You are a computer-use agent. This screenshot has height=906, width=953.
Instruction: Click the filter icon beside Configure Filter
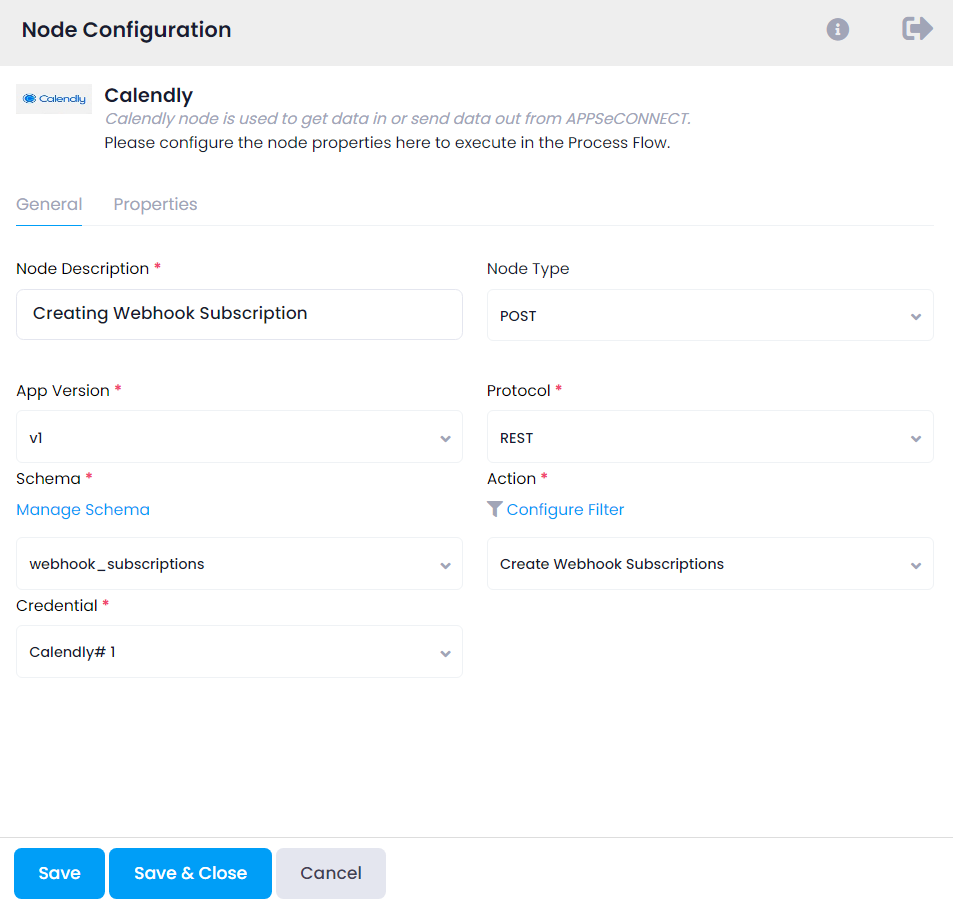coord(494,509)
